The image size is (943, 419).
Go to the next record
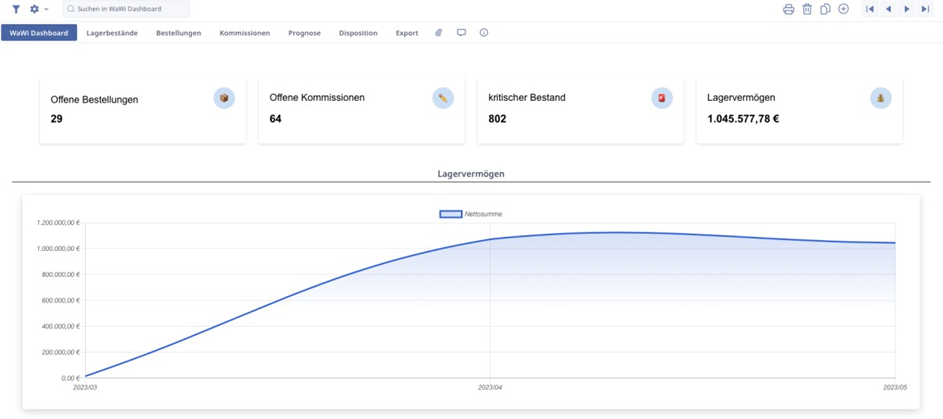click(x=907, y=9)
